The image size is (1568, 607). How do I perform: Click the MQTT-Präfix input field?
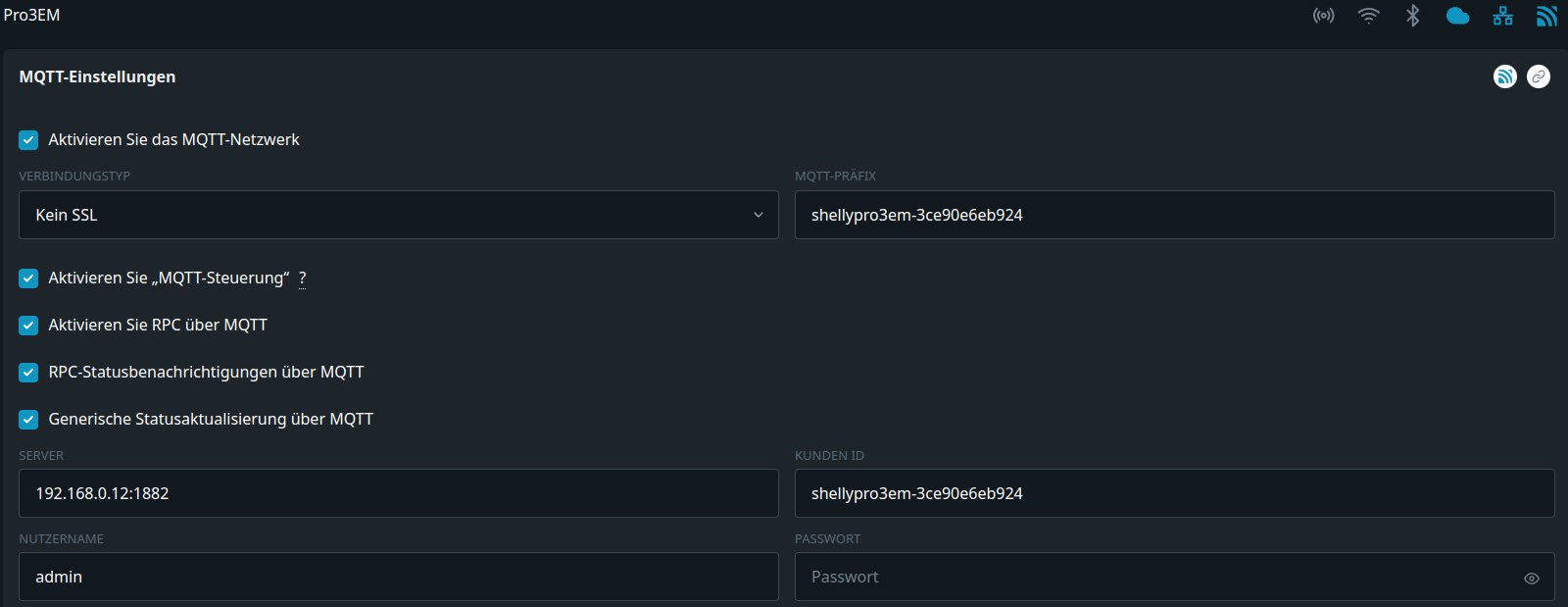pyautogui.click(x=1174, y=215)
